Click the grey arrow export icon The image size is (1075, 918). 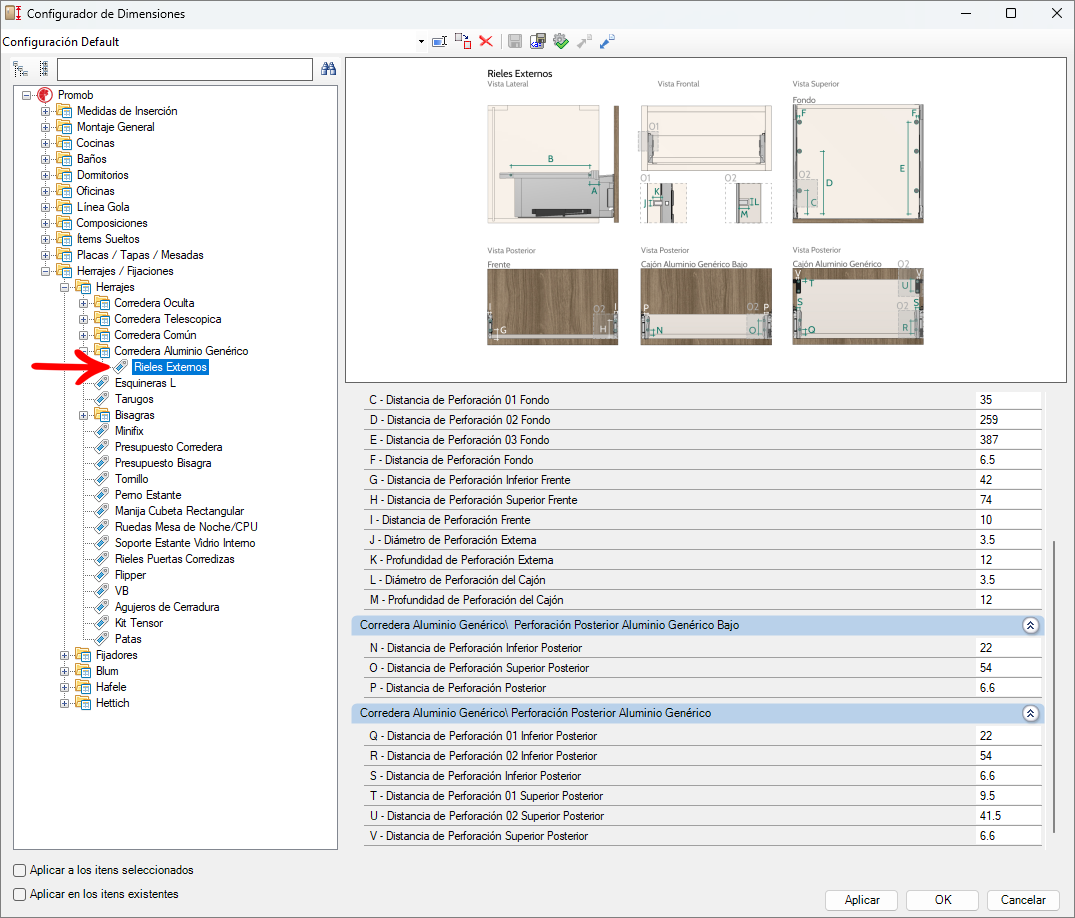pos(584,42)
